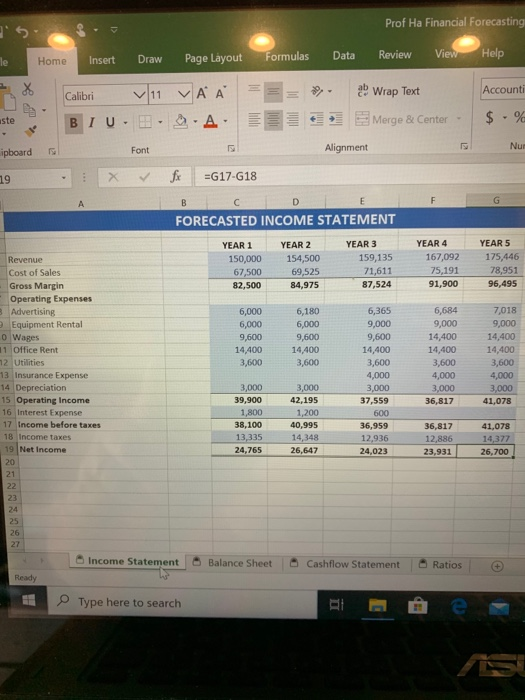Toggle the Center alignment button
Image resolution: width=525 pixels, height=700 pixels.
[273, 120]
